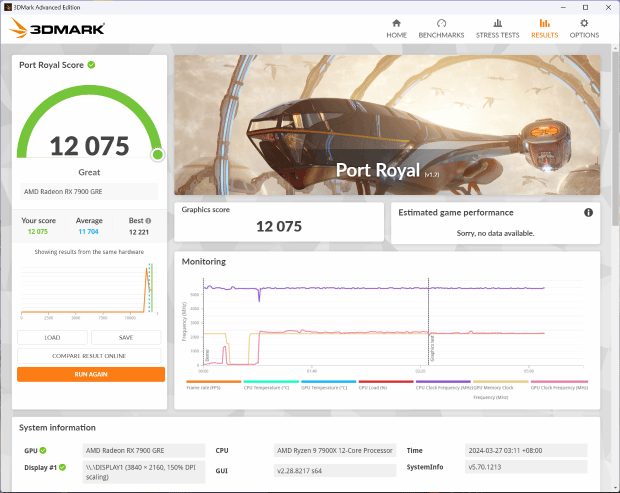Click the large 12 075 gauge score

click(x=89, y=146)
